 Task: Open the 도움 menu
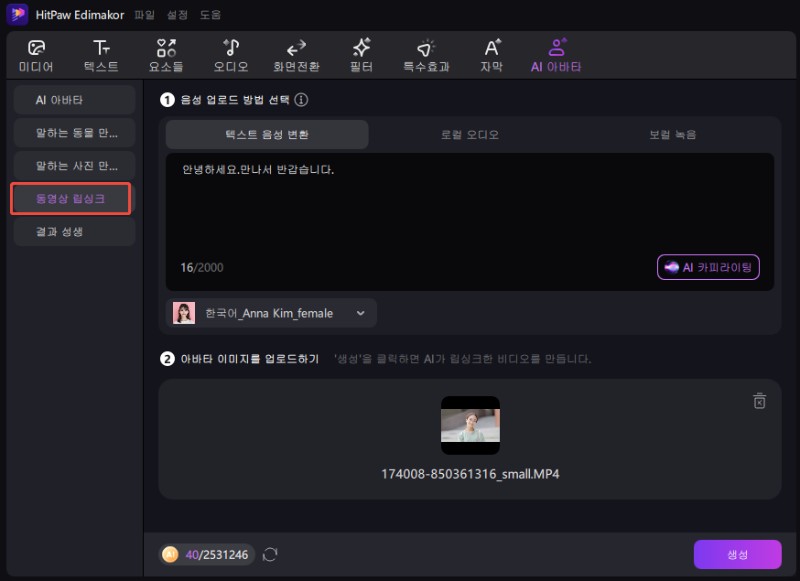210,15
